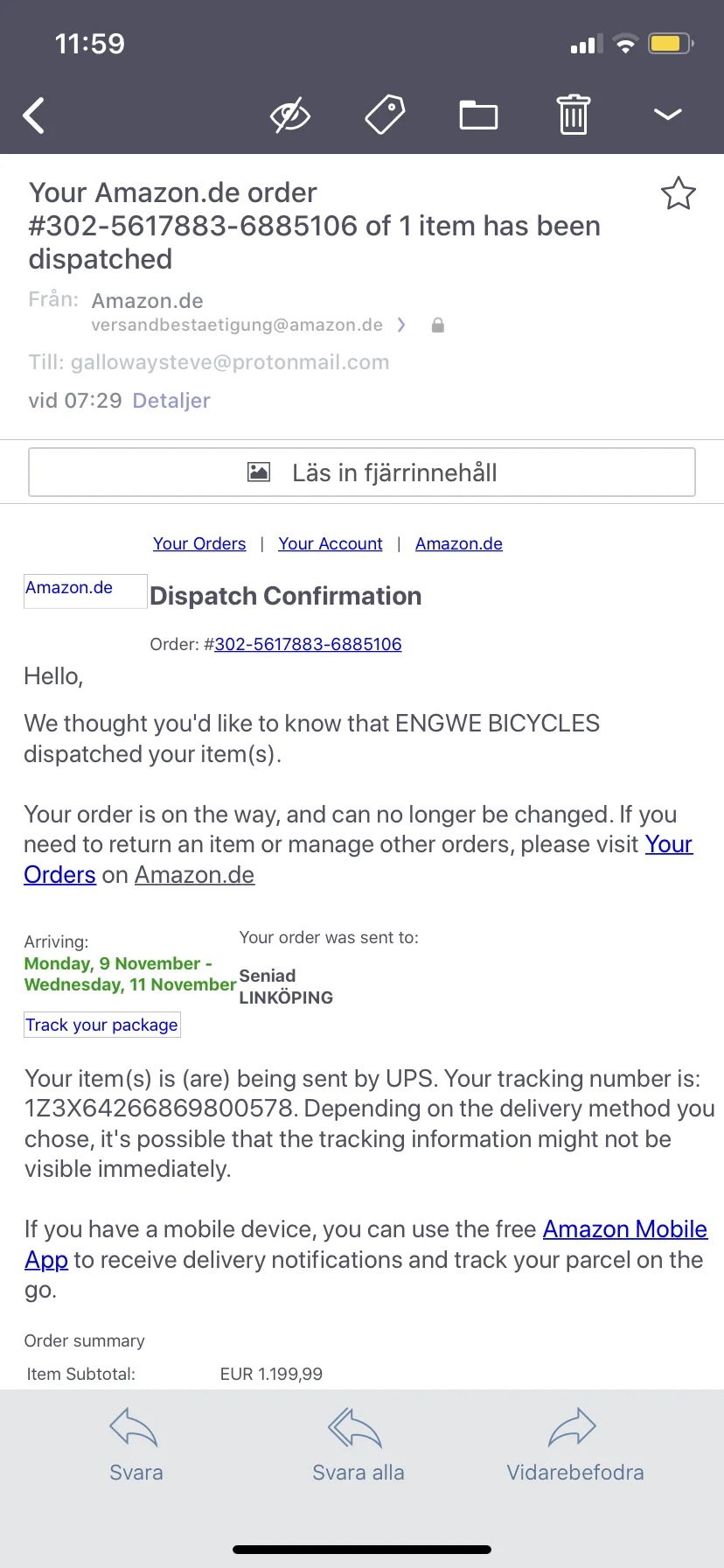Mark email unread with crossed-eye icon
The width and height of the screenshot is (724, 1568).
pos(290,115)
